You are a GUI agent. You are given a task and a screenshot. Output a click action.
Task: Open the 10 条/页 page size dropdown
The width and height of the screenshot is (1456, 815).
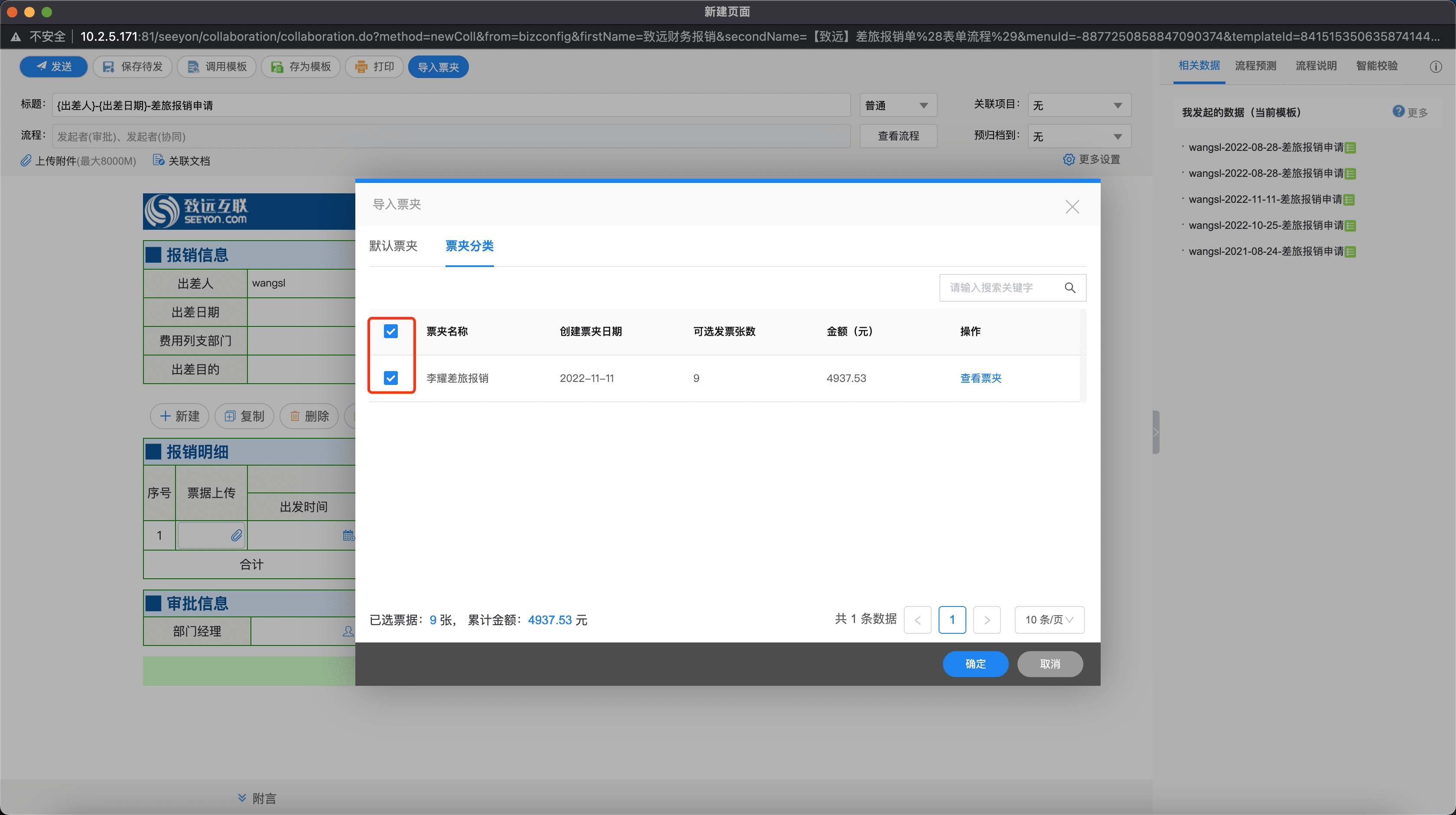1049,620
